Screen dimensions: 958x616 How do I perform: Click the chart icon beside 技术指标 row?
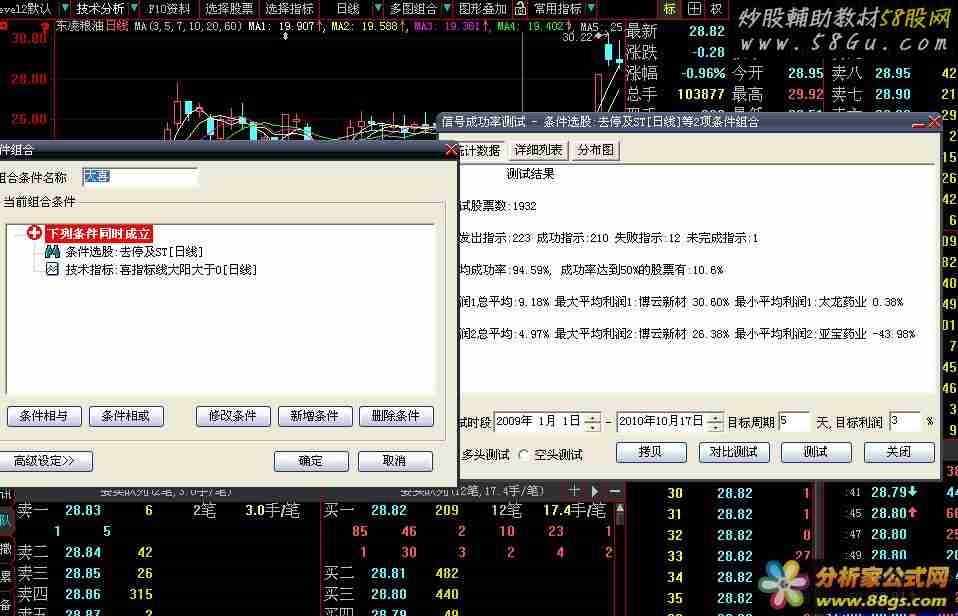click(x=53, y=269)
